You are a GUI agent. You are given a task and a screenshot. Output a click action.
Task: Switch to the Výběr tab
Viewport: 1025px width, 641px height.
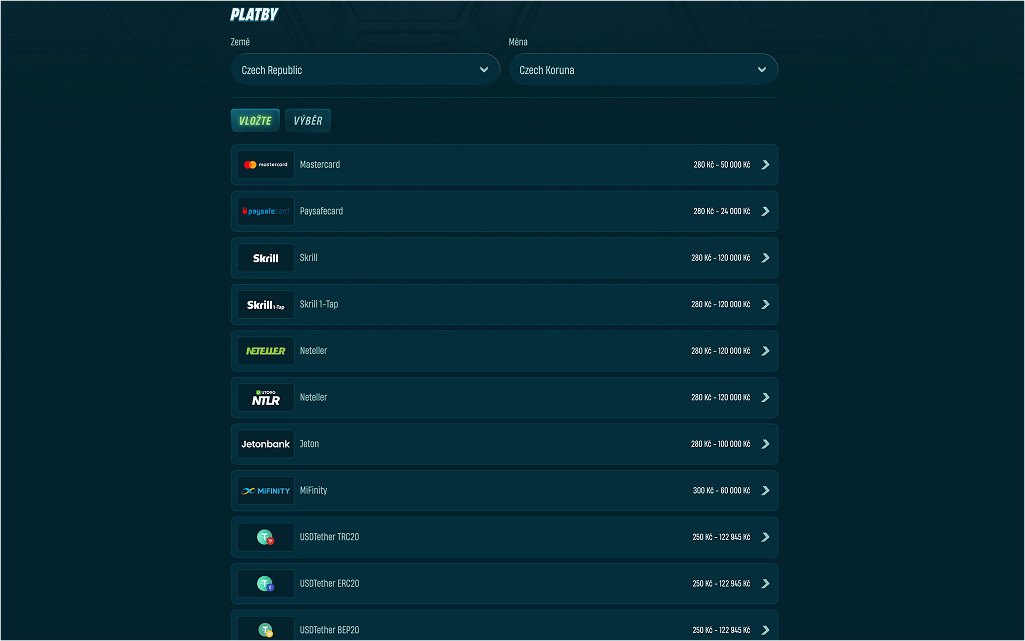tap(308, 120)
